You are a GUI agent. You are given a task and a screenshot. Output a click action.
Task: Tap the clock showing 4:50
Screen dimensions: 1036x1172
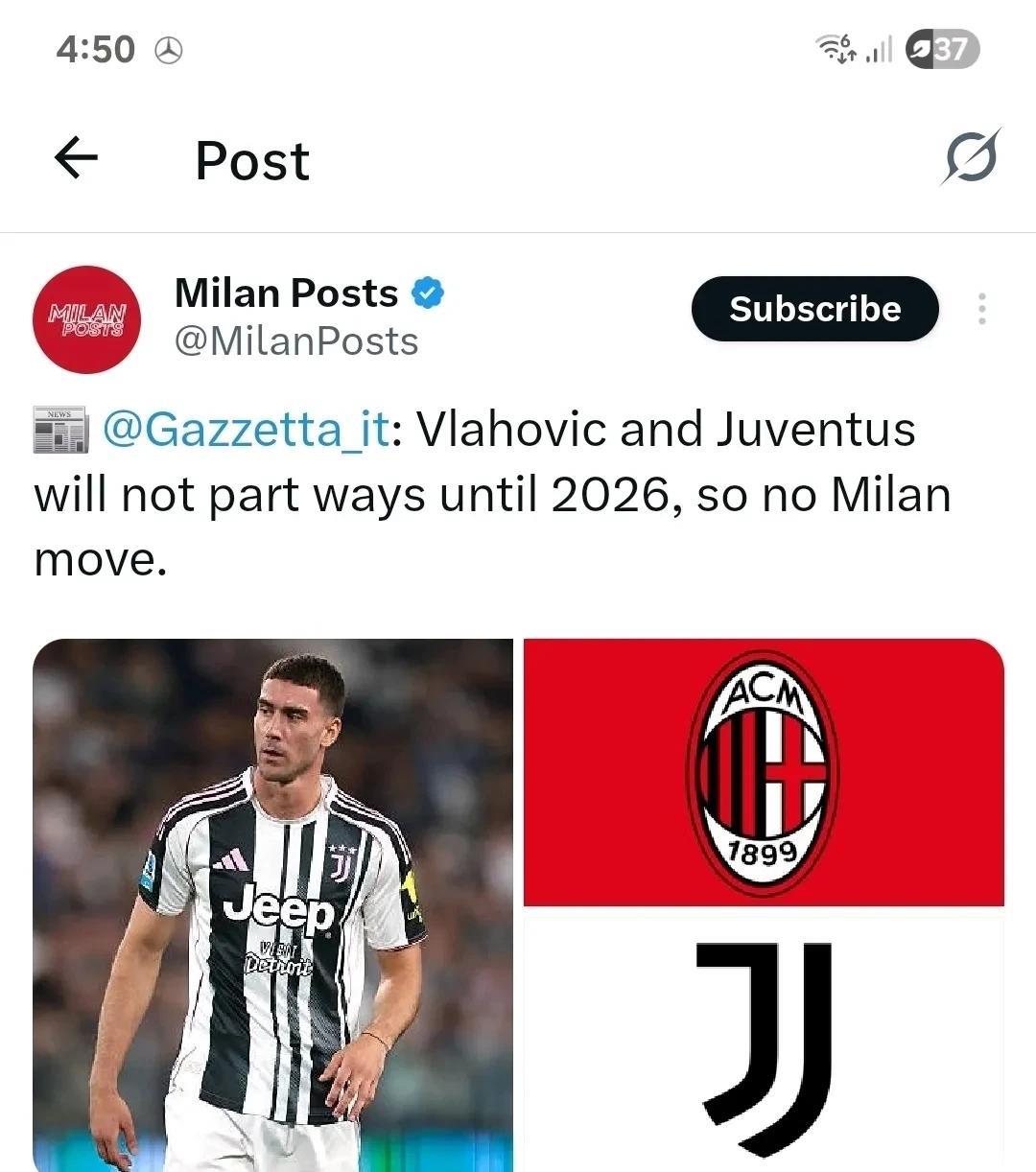pyautogui.click(x=95, y=49)
